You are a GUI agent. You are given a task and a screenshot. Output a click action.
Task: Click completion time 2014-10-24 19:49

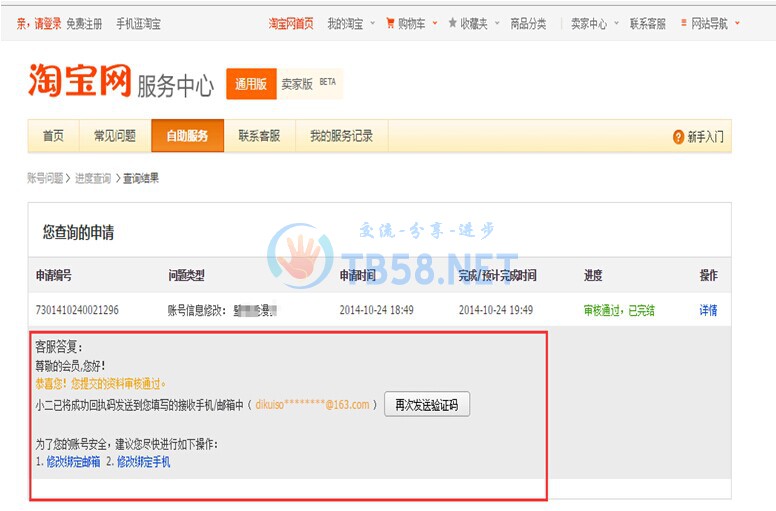tap(496, 310)
